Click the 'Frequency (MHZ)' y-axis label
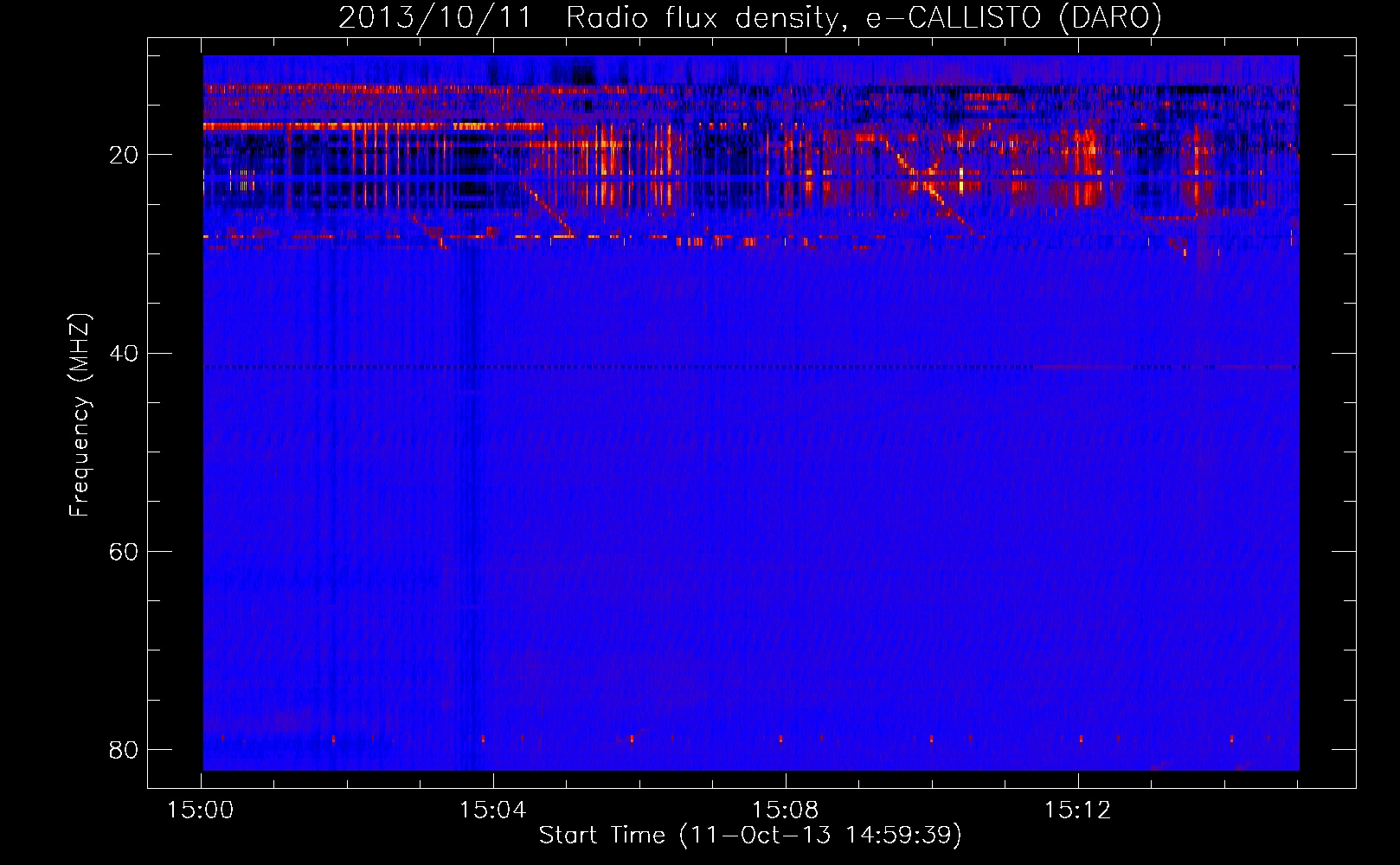Image resolution: width=1400 pixels, height=865 pixels. (x=80, y=415)
